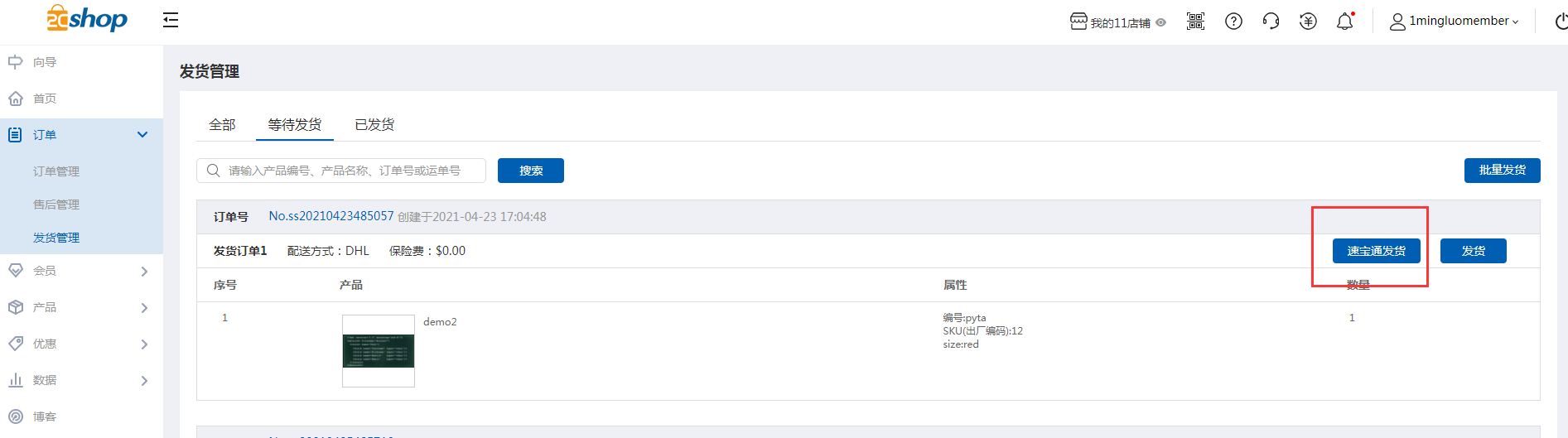Image resolution: width=1568 pixels, height=438 pixels.
Task: Open the 1mingluomember account dropdown
Action: coord(1455,22)
